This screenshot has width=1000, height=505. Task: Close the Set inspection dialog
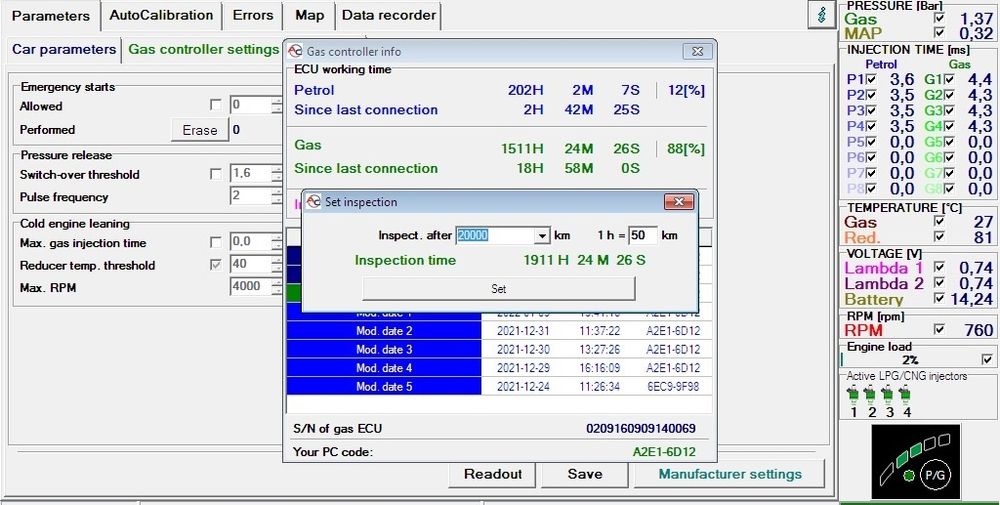(679, 202)
